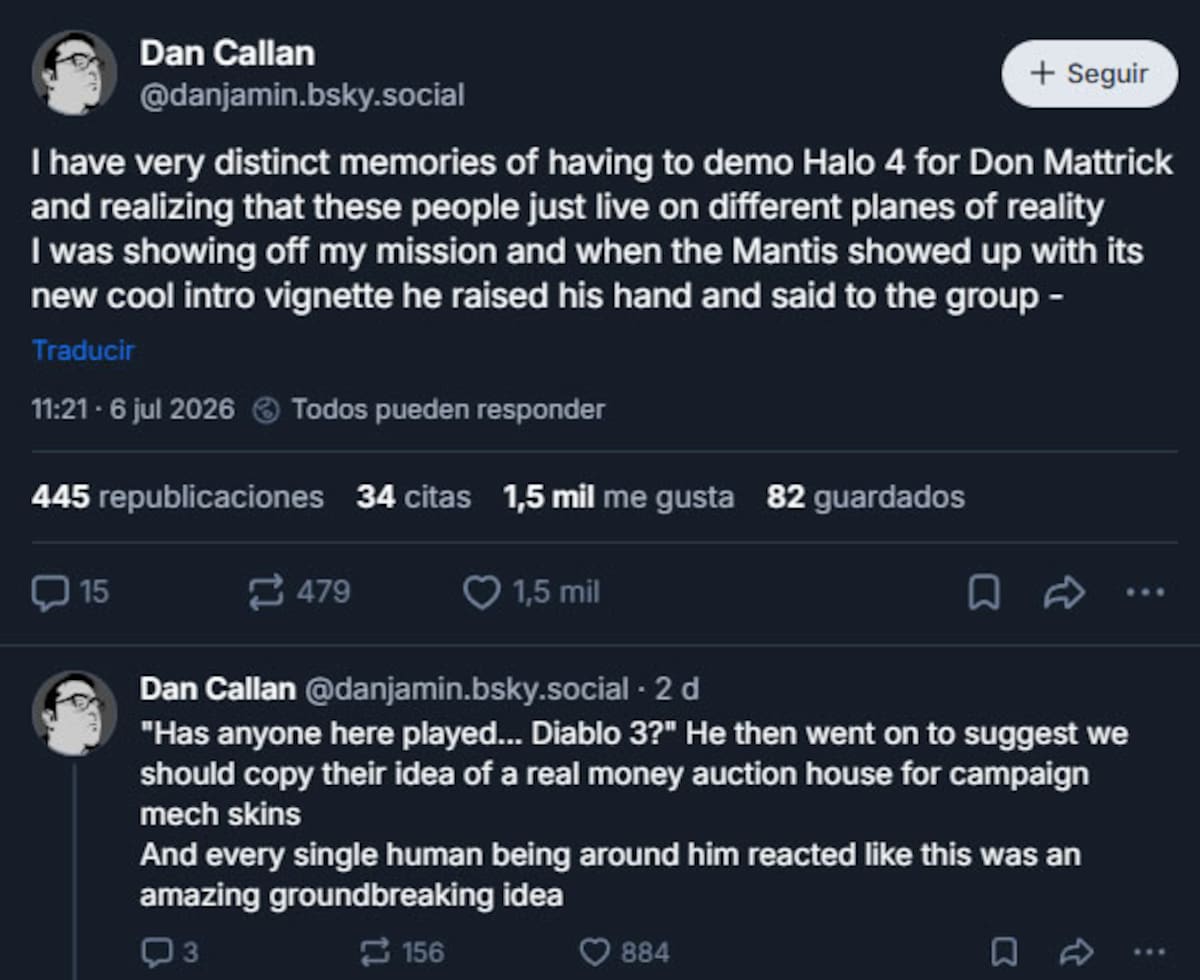This screenshot has height=980, width=1200.
Task: Open Dan Callan's avatar on main post
Action: point(74,72)
